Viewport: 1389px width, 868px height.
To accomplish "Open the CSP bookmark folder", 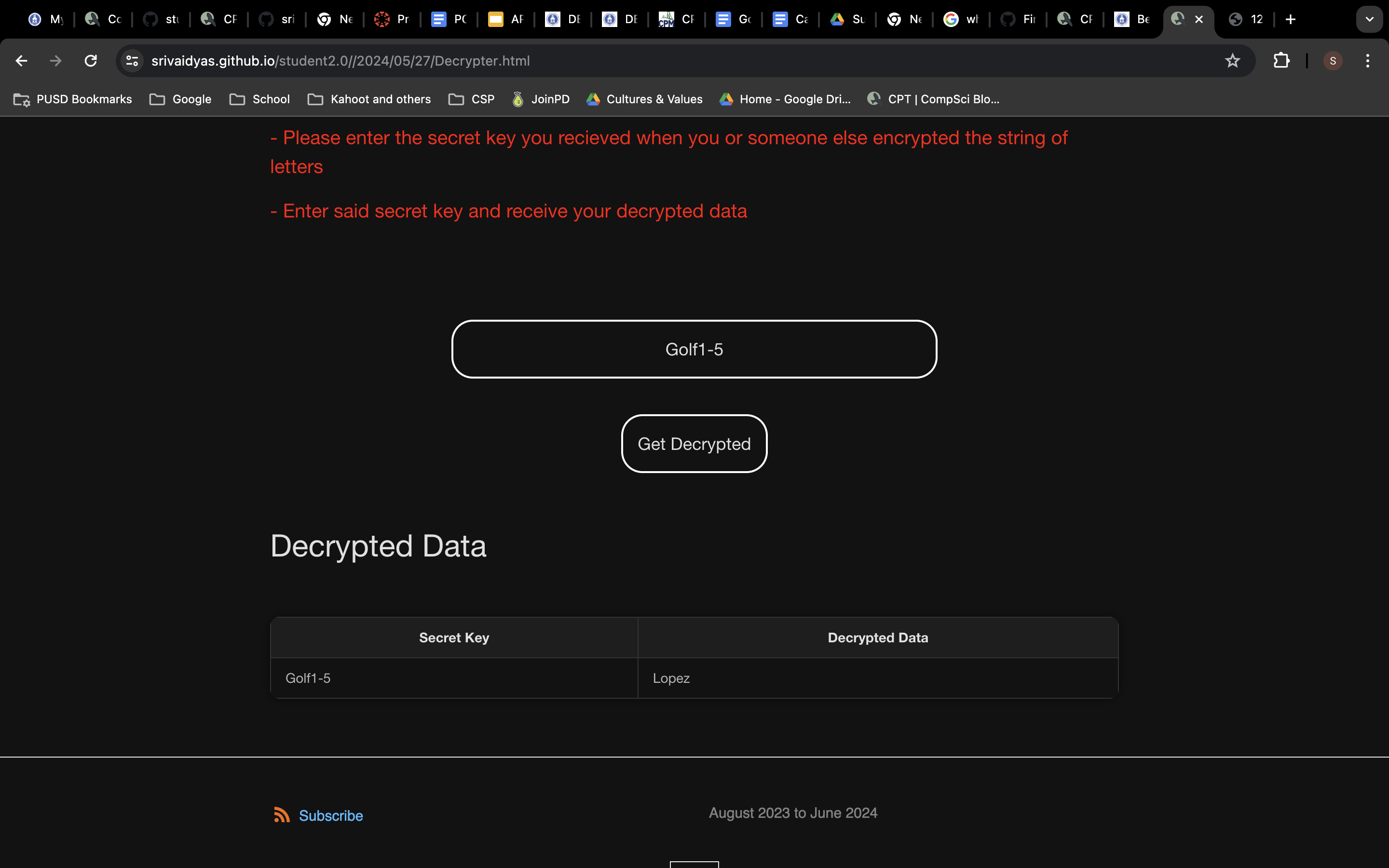I will point(471,99).
